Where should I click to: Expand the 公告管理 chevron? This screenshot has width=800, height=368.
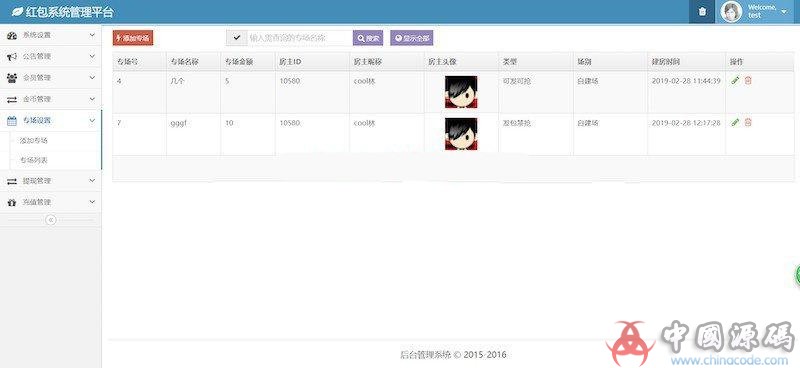coord(92,56)
